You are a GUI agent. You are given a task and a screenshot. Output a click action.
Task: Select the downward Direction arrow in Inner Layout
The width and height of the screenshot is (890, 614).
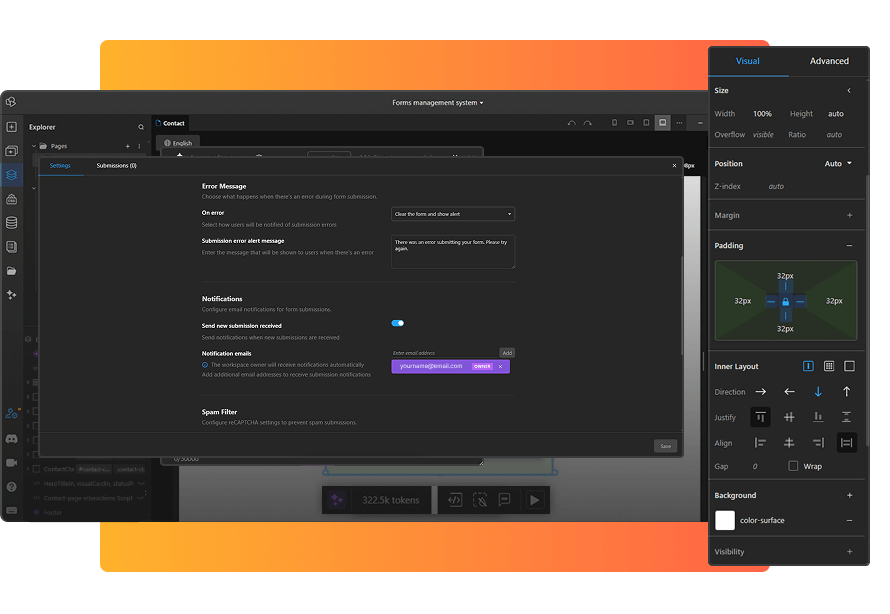pyautogui.click(x=818, y=392)
